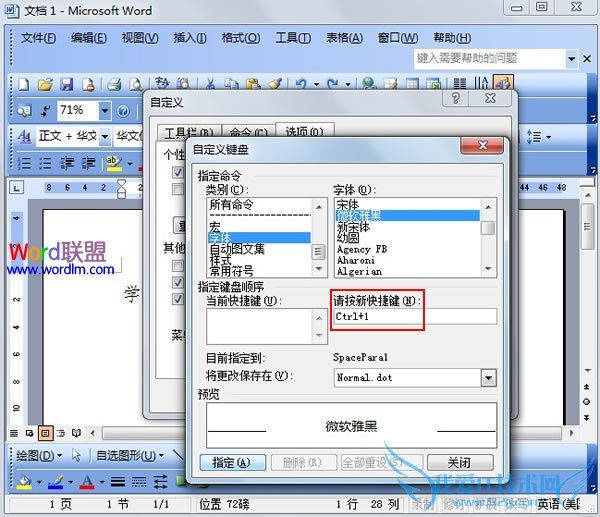600x517 pixels.
Task: Click the help question mark in the 自定义 dialog
Action: point(456,98)
